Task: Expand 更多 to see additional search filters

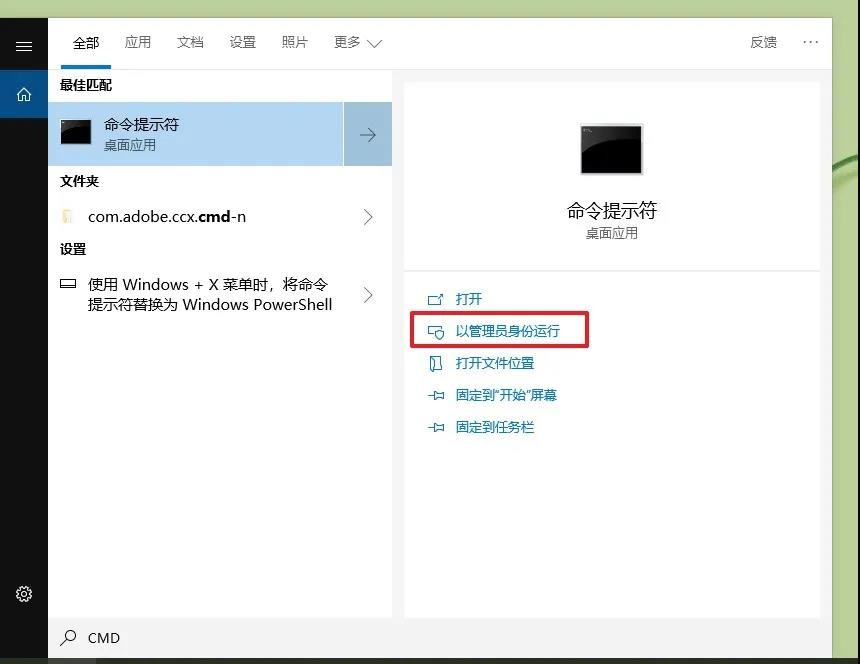Action: pos(357,42)
